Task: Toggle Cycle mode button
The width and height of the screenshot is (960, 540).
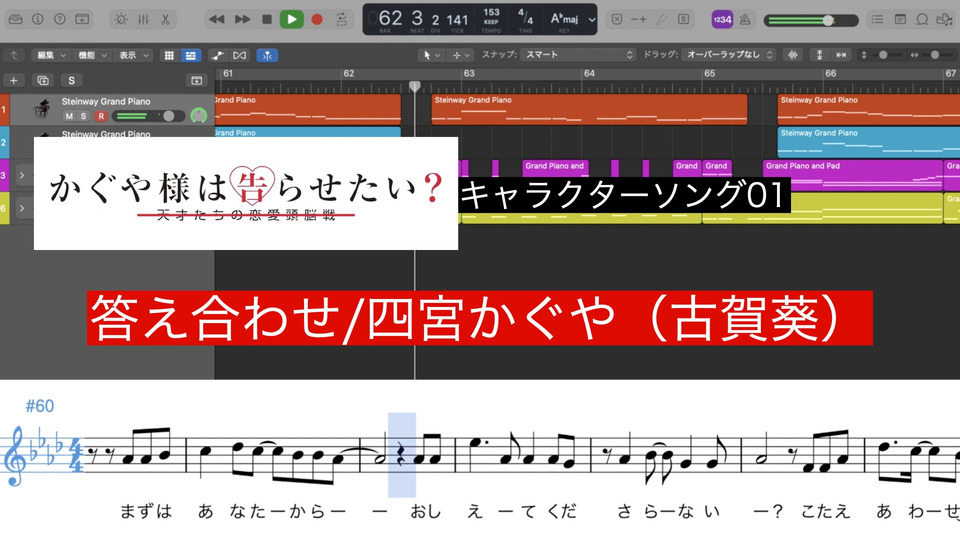Action: pos(342,20)
